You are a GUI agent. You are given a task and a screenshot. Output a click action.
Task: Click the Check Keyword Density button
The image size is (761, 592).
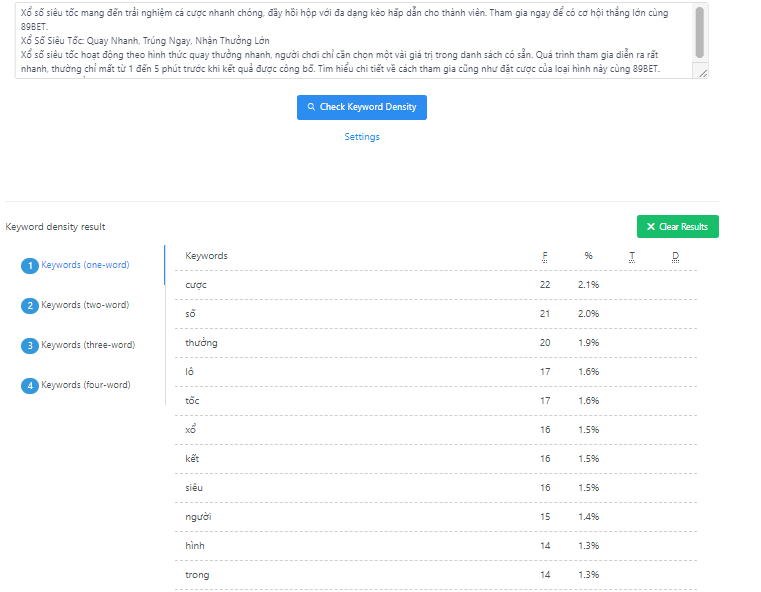tap(362, 107)
